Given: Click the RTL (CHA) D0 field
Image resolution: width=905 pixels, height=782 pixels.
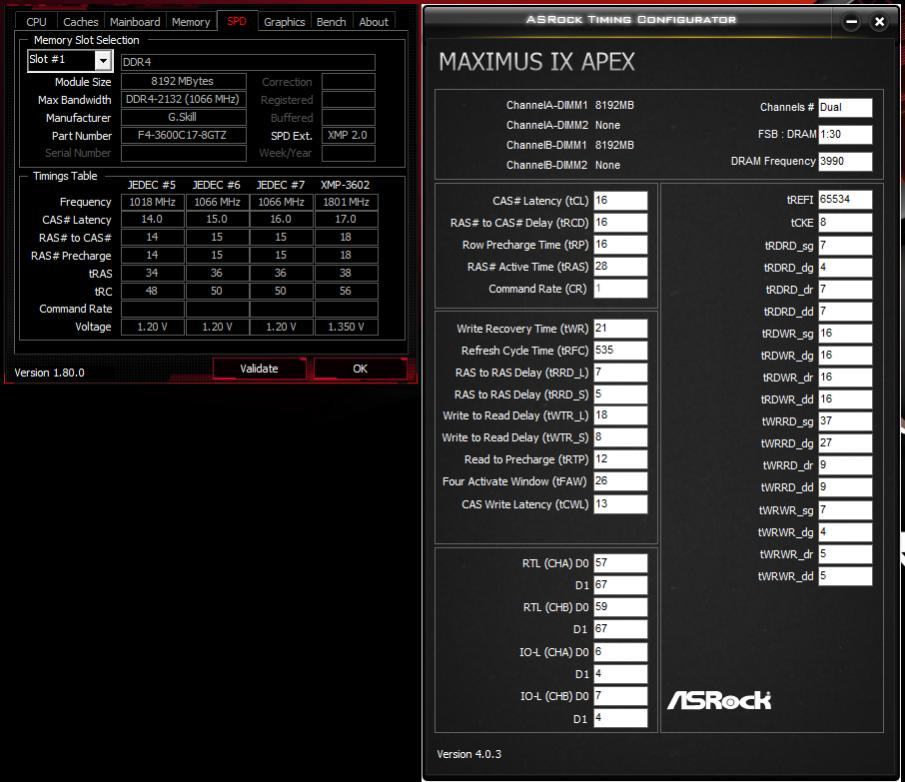Looking at the screenshot, I should [620, 563].
